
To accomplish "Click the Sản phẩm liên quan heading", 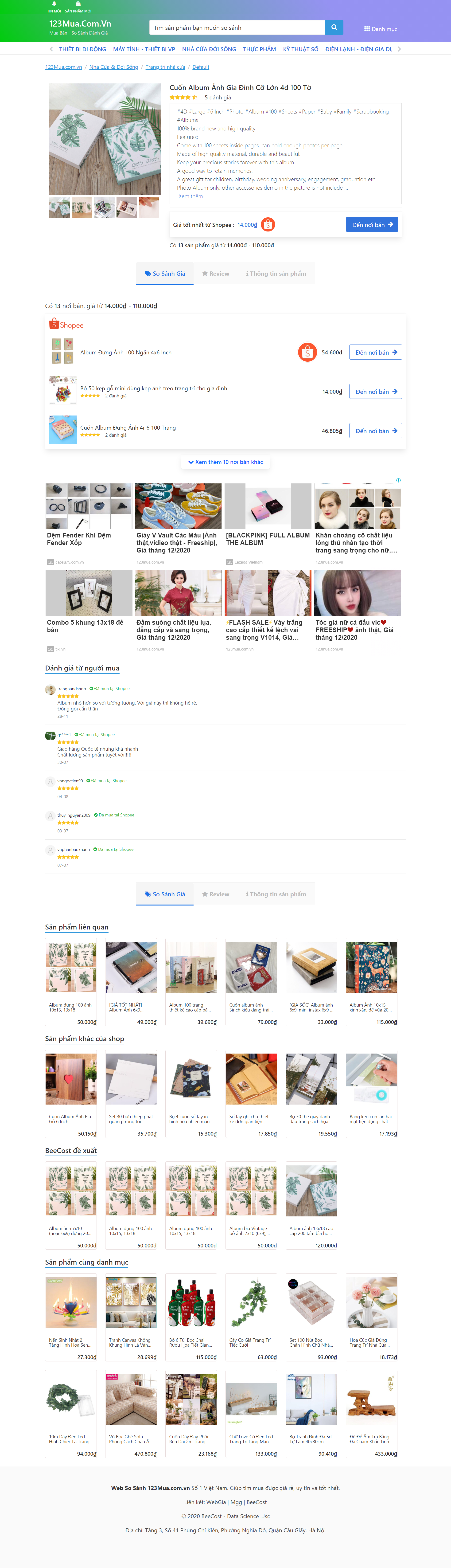I will click(77, 927).
